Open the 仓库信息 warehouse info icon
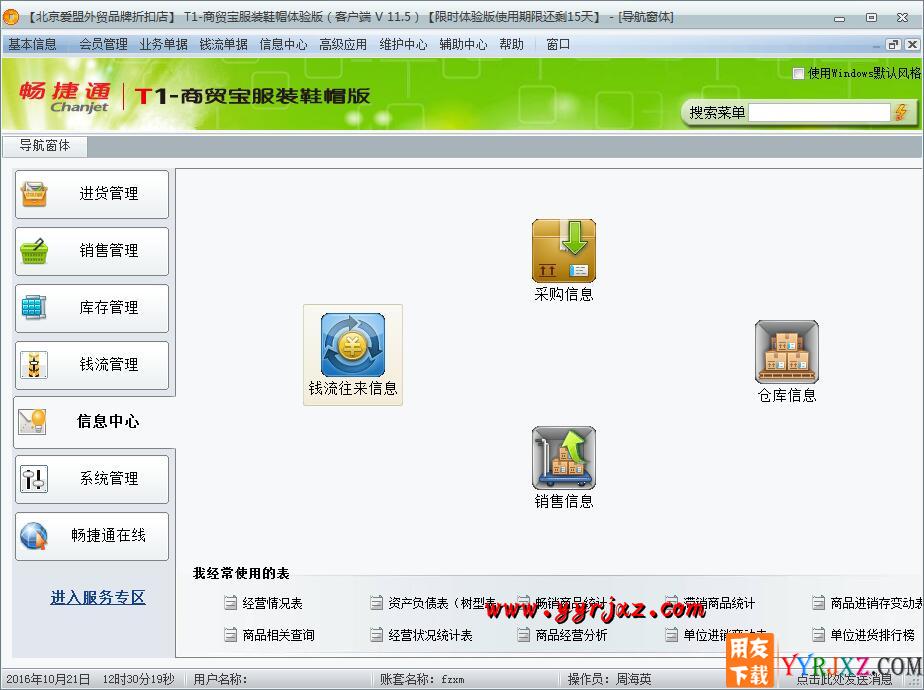The height and width of the screenshot is (690, 924). point(786,352)
